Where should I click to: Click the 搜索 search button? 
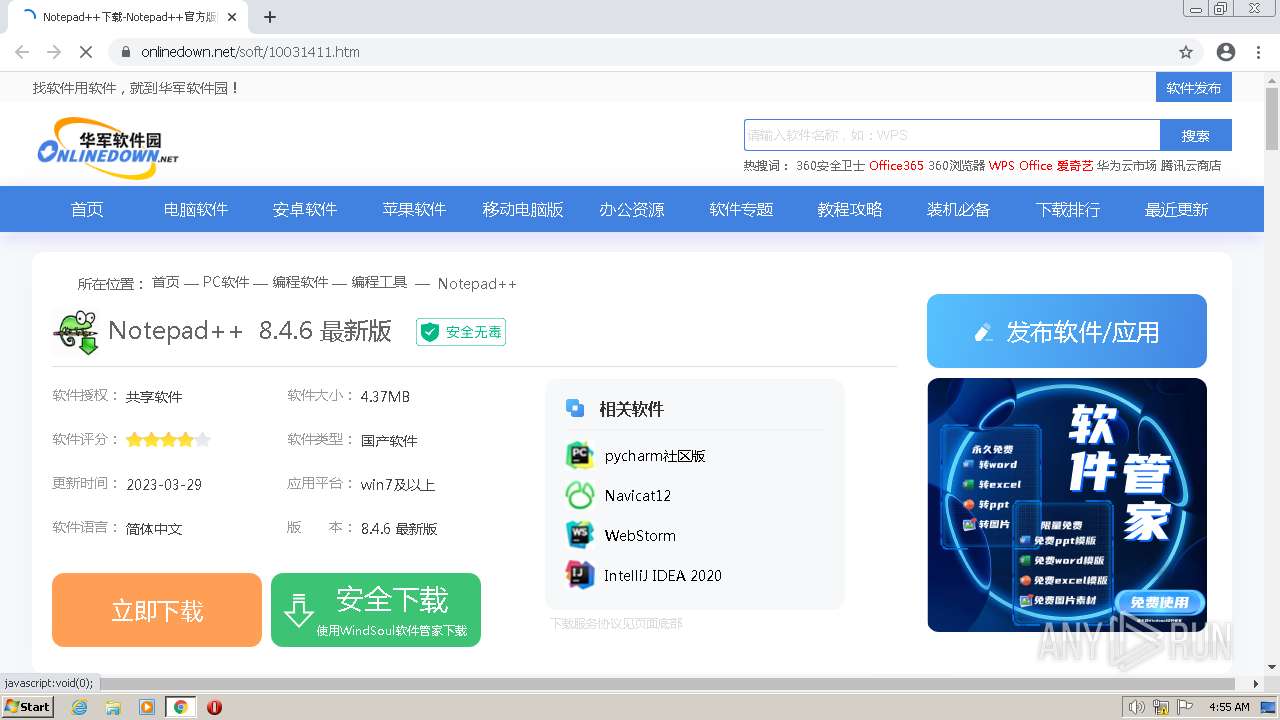tap(1196, 135)
